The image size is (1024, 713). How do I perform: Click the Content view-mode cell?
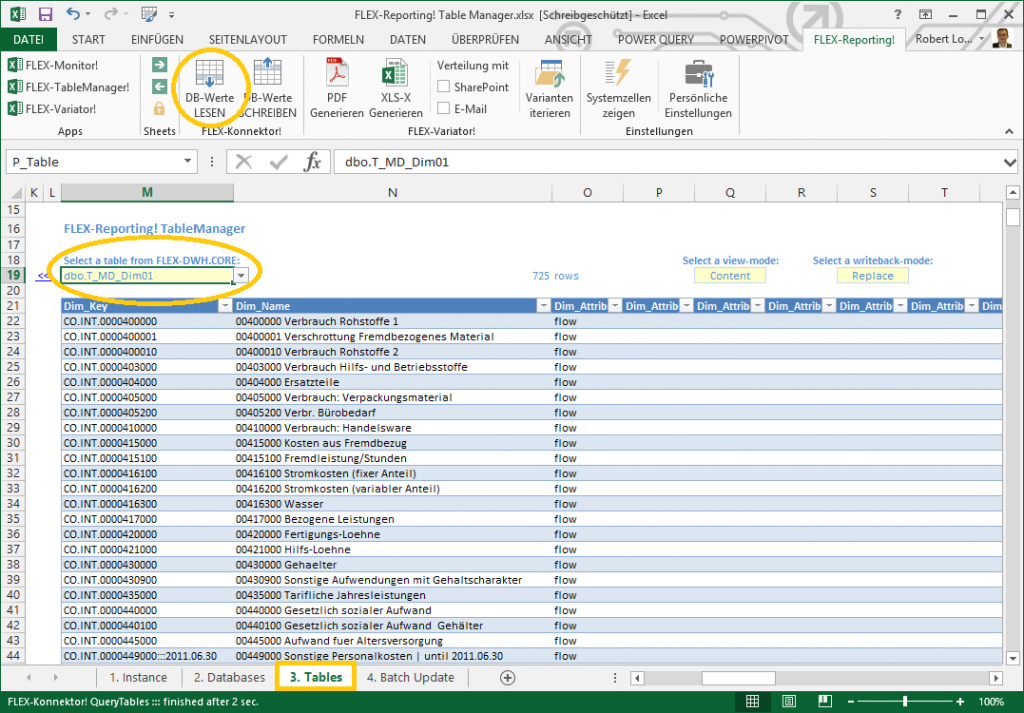(x=730, y=276)
